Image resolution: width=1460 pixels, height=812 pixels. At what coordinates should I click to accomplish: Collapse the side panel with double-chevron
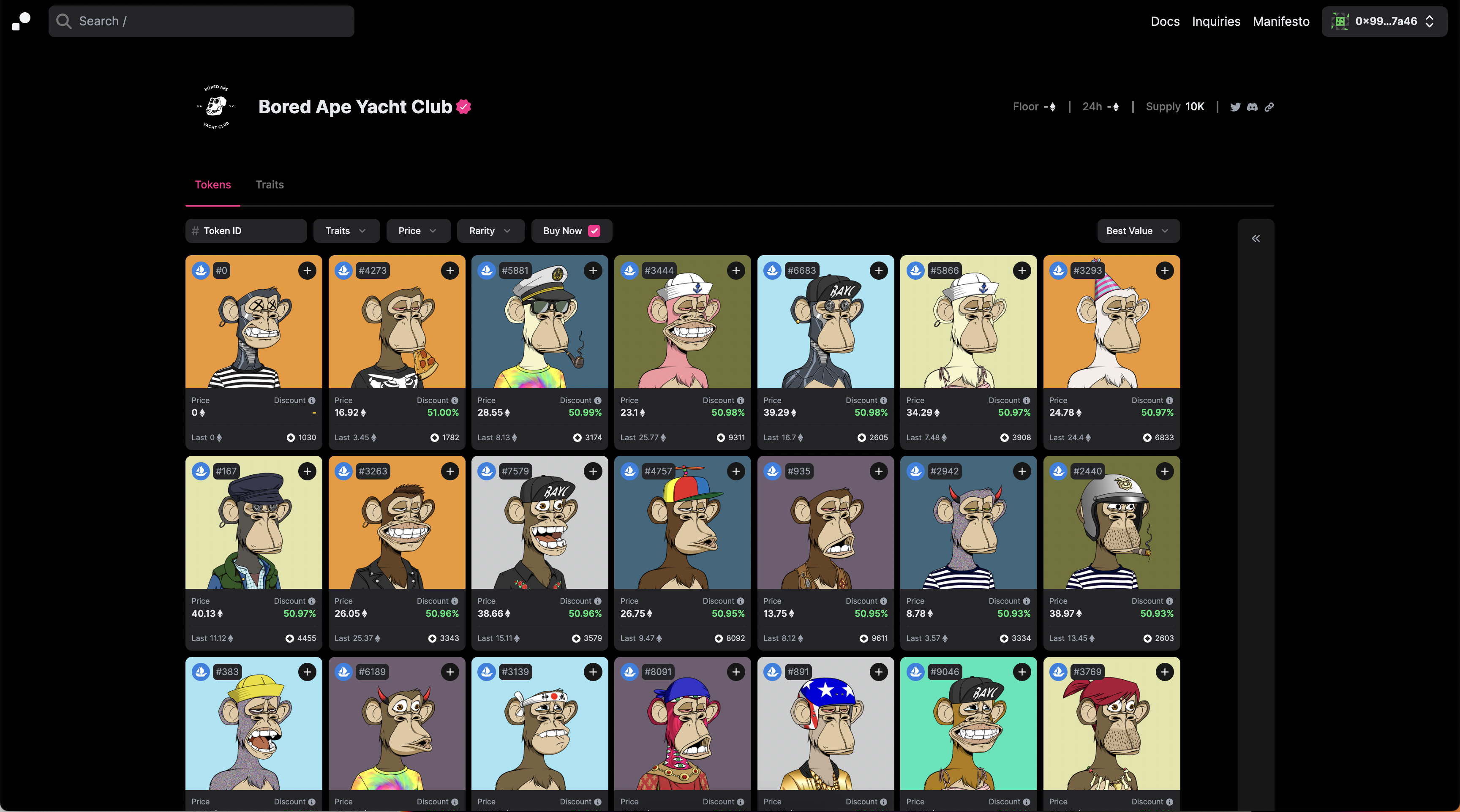pyautogui.click(x=1256, y=239)
